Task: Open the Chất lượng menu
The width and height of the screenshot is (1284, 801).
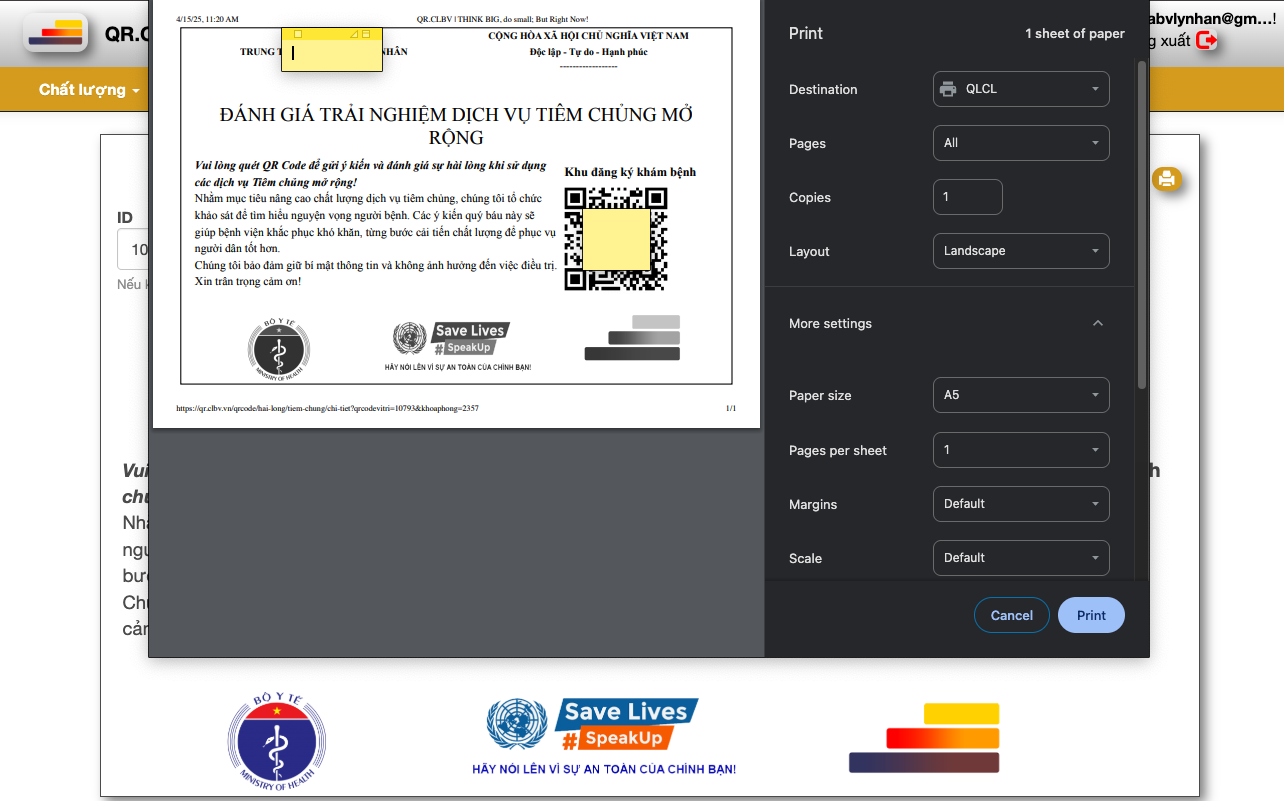Action: (x=88, y=90)
